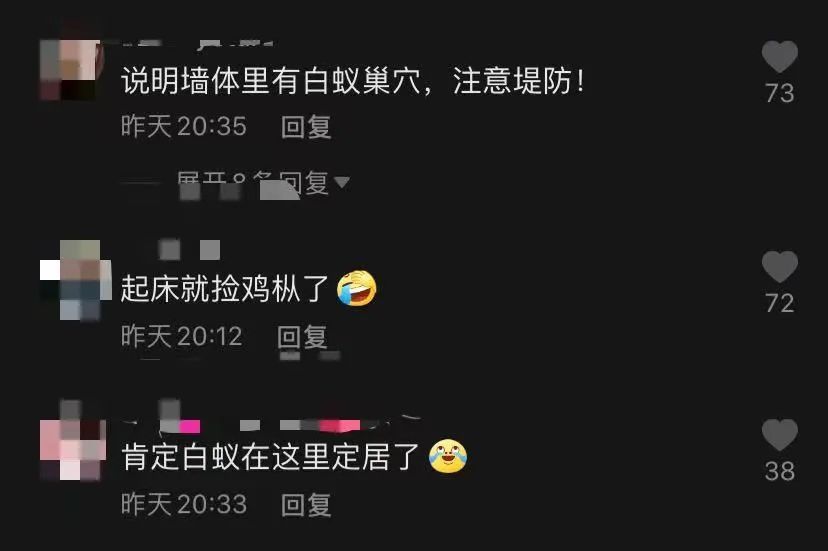Click the 72 like count
Image resolution: width=828 pixels, height=551 pixels.
coord(779,303)
